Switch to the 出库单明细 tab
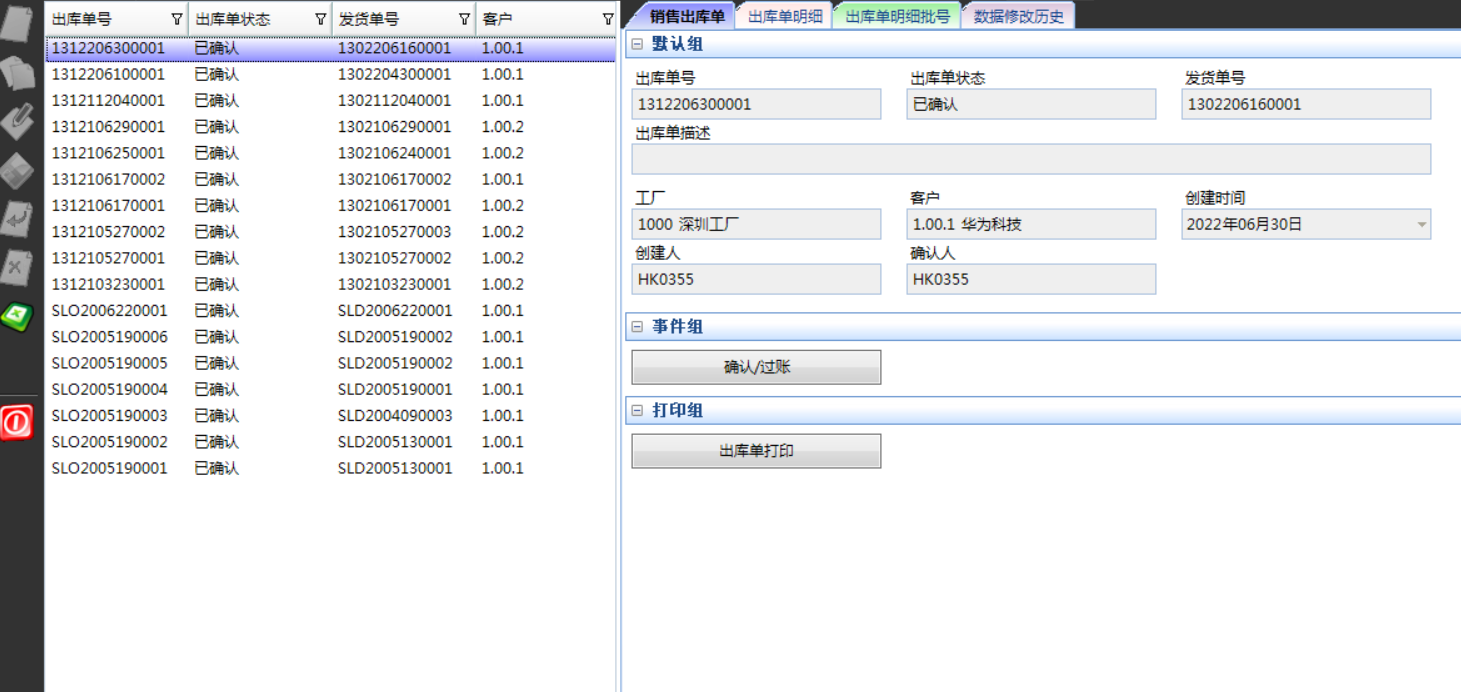 click(x=785, y=16)
